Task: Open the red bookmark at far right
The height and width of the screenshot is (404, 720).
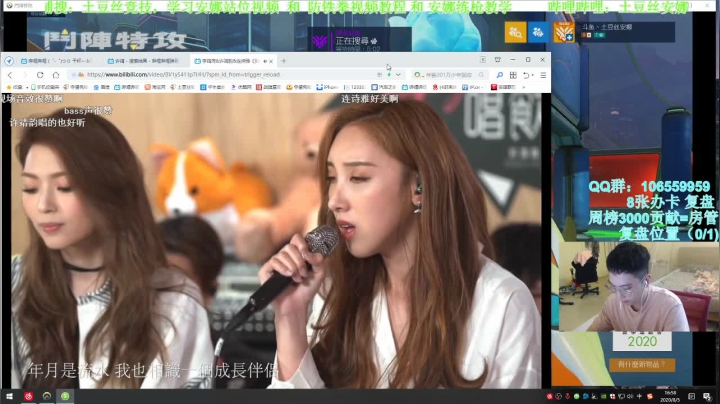Action: coord(503,87)
